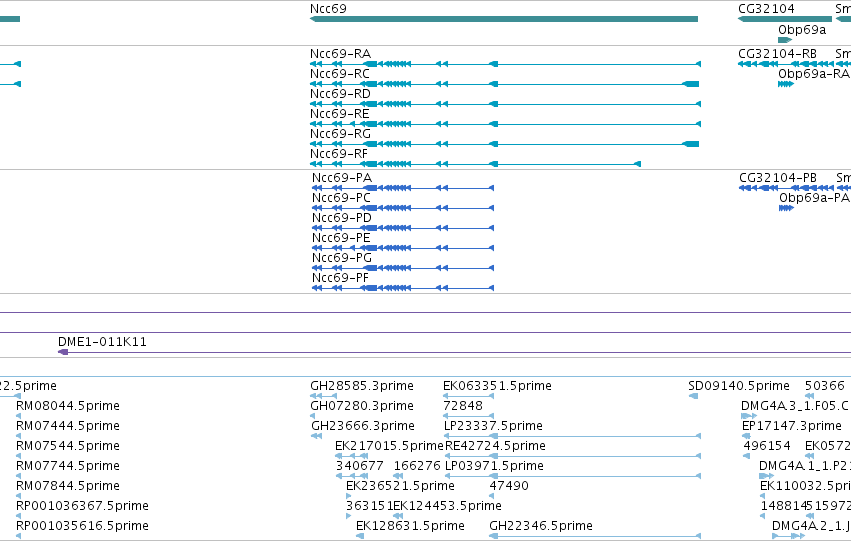851x541 pixels.
Task: Click the EK236521.5prime EST label
Action: 401,486
